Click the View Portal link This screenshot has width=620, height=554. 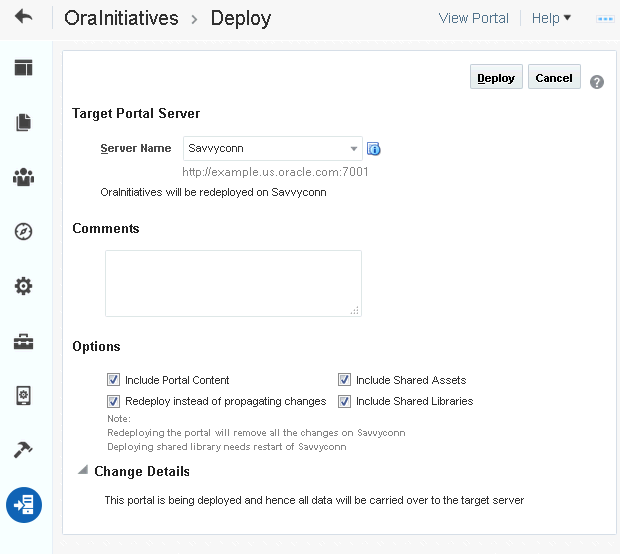pyautogui.click(x=473, y=18)
